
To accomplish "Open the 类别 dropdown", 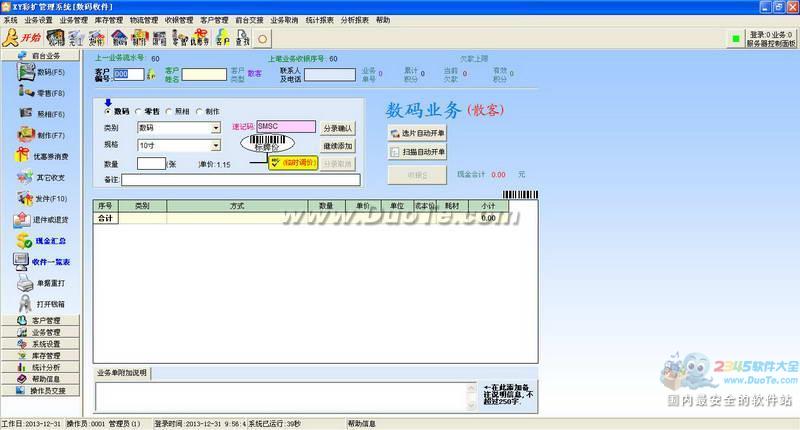I will tap(216, 128).
